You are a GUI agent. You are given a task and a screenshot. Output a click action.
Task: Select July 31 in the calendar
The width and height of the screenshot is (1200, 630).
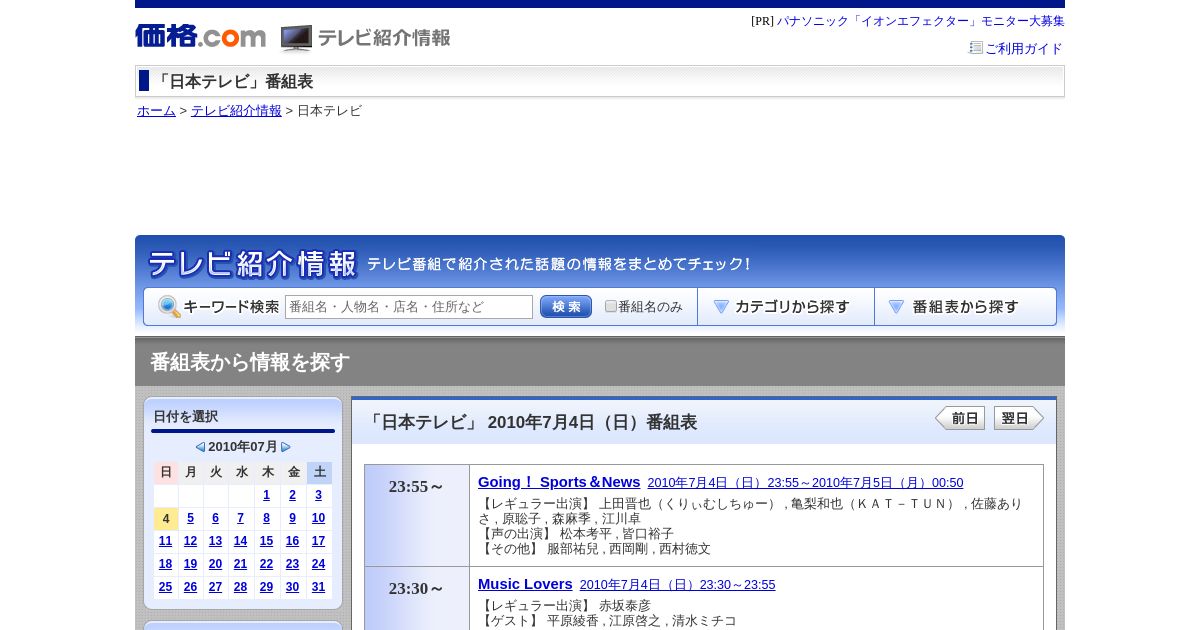(318, 587)
